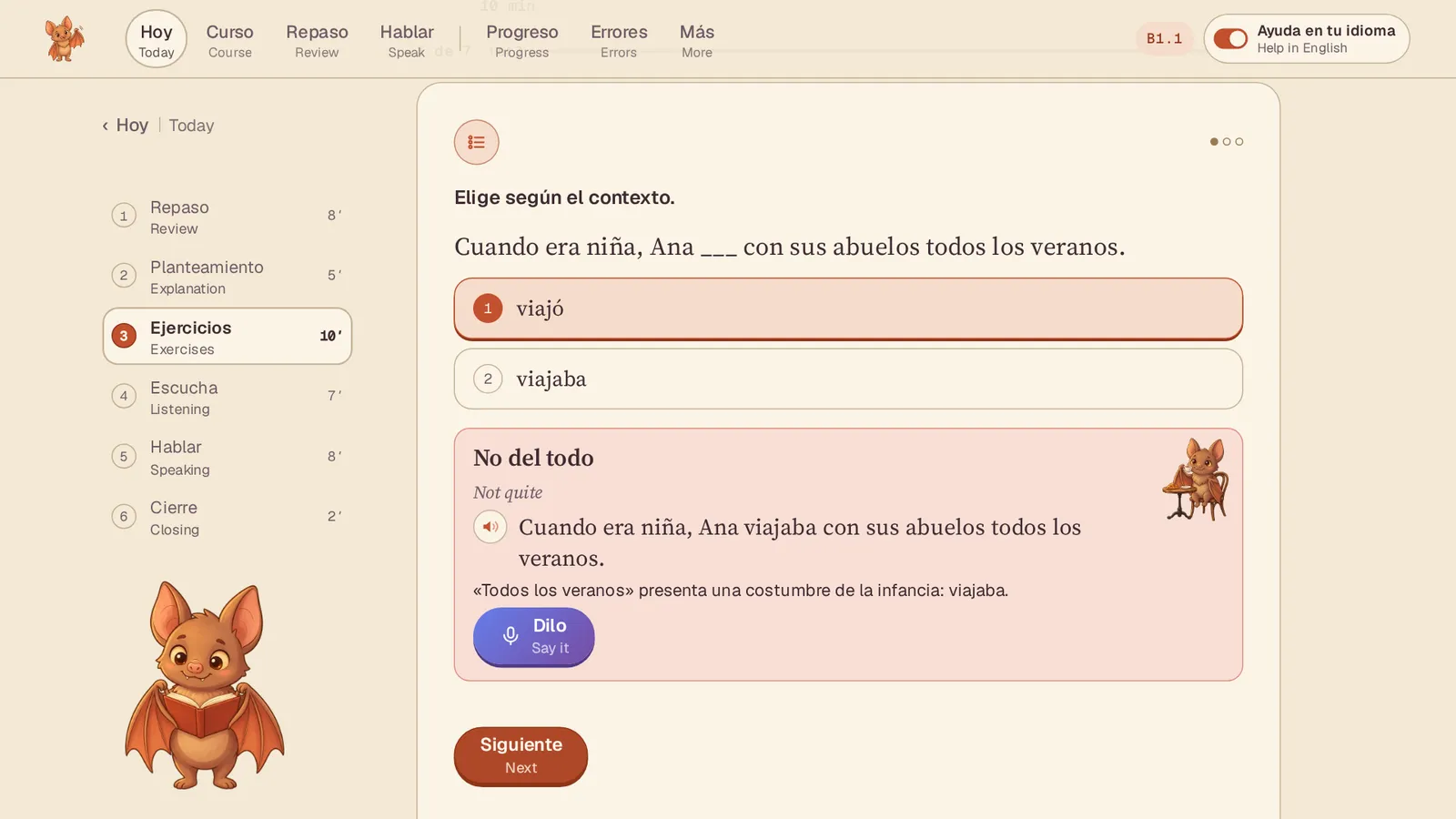Play audio of the correct sentence
The image size is (1456, 819).
[490, 527]
